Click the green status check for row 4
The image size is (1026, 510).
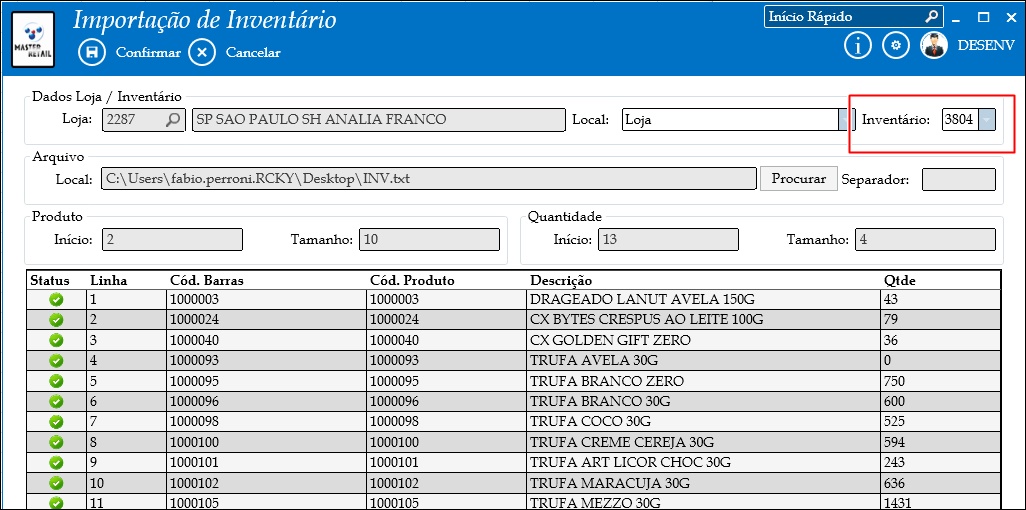point(57,361)
